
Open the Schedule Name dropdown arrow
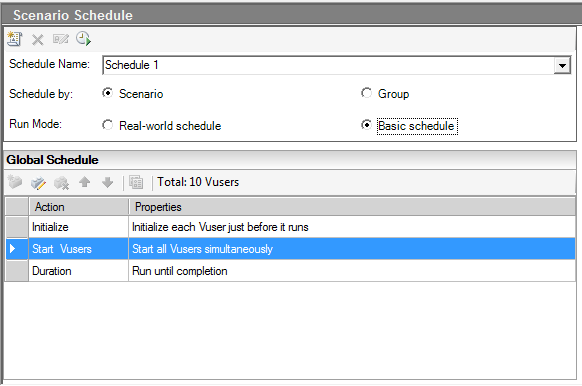click(x=562, y=66)
